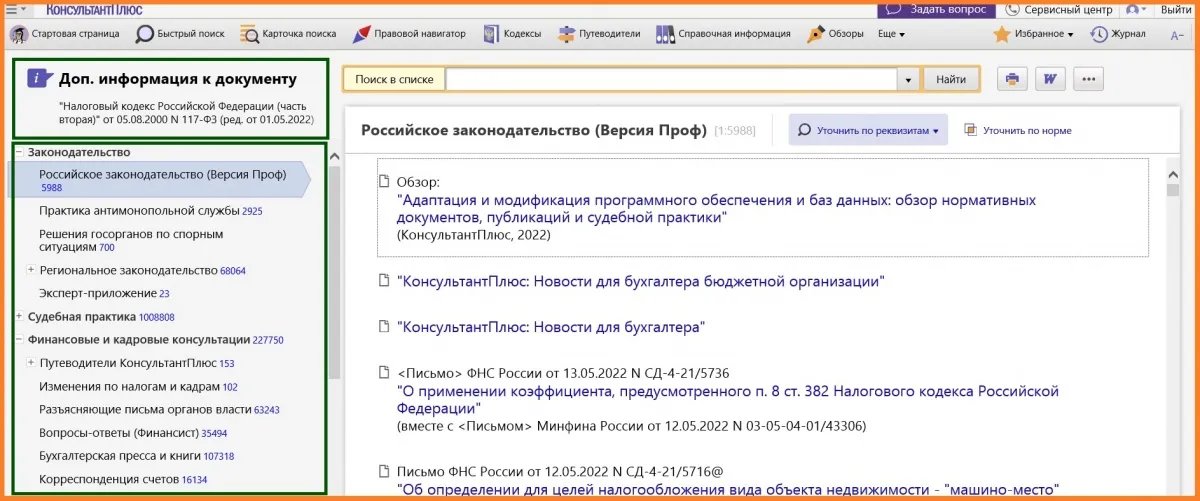The image size is (1200, 501).
Task: Click the Уточнить по норме document icon
Action: click(970, 130)
